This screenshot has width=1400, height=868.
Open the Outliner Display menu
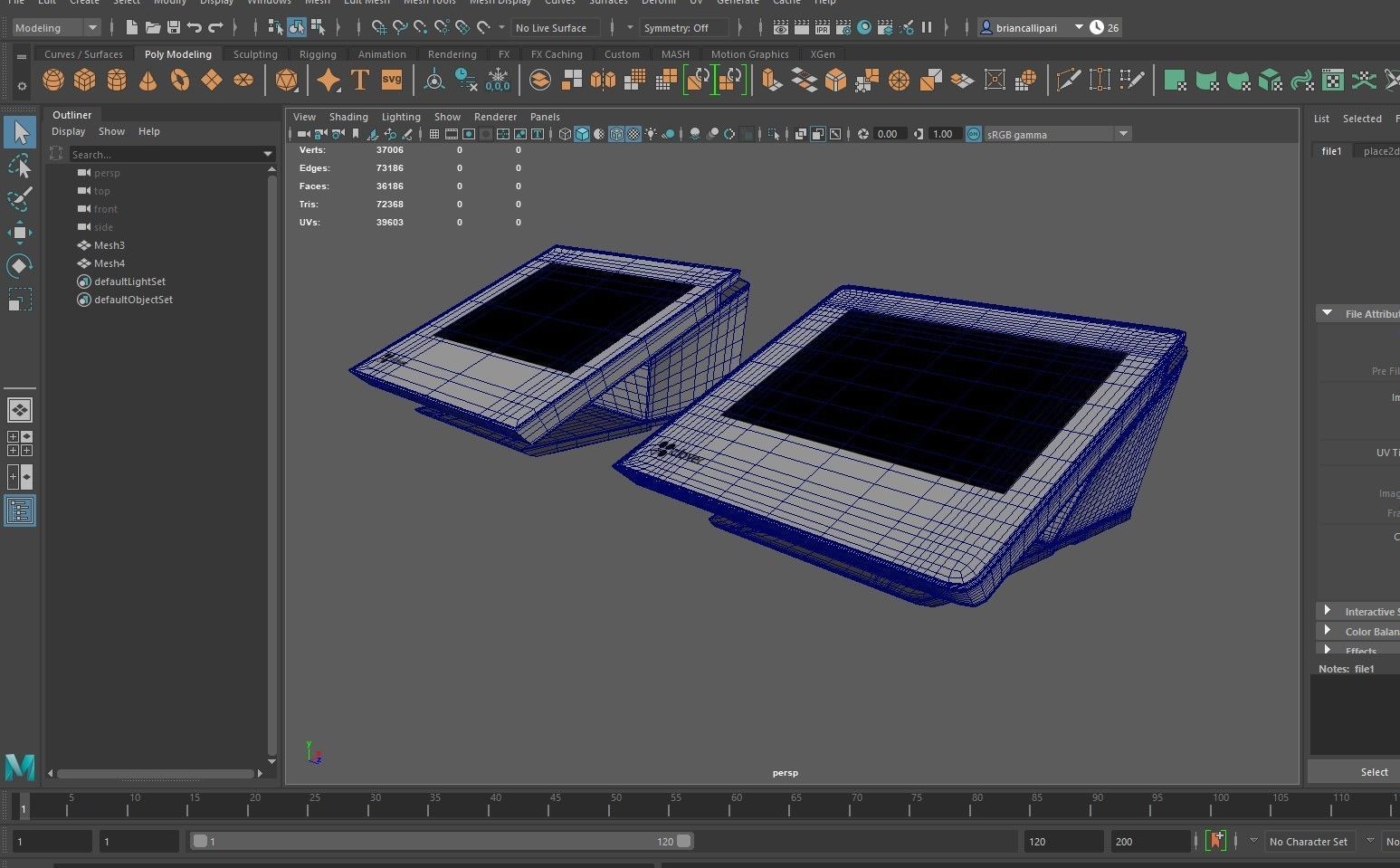(x=68, y=131)
